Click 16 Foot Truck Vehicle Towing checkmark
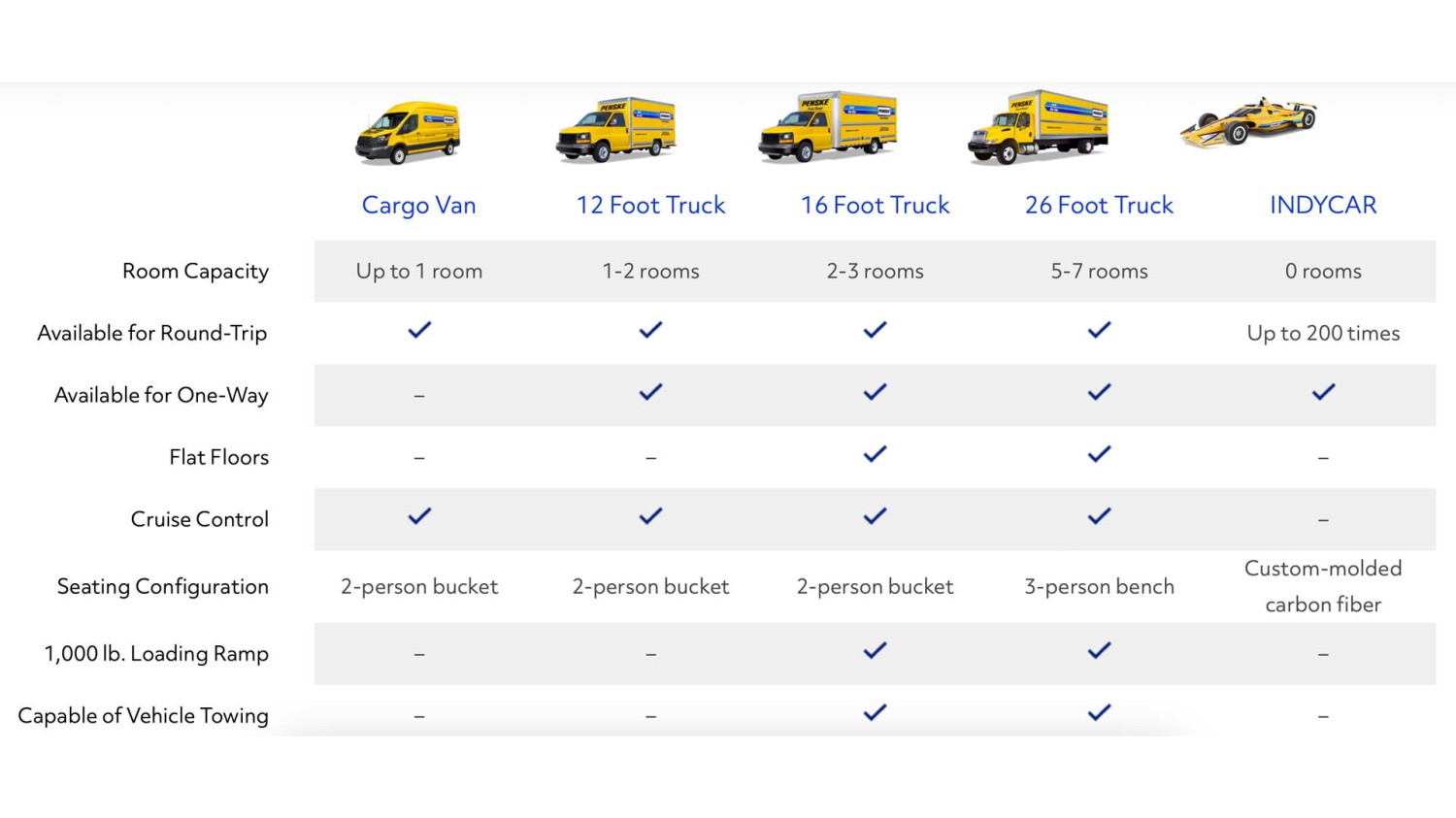The width and height of the screenshot is (1456, 818). [875, 712]
